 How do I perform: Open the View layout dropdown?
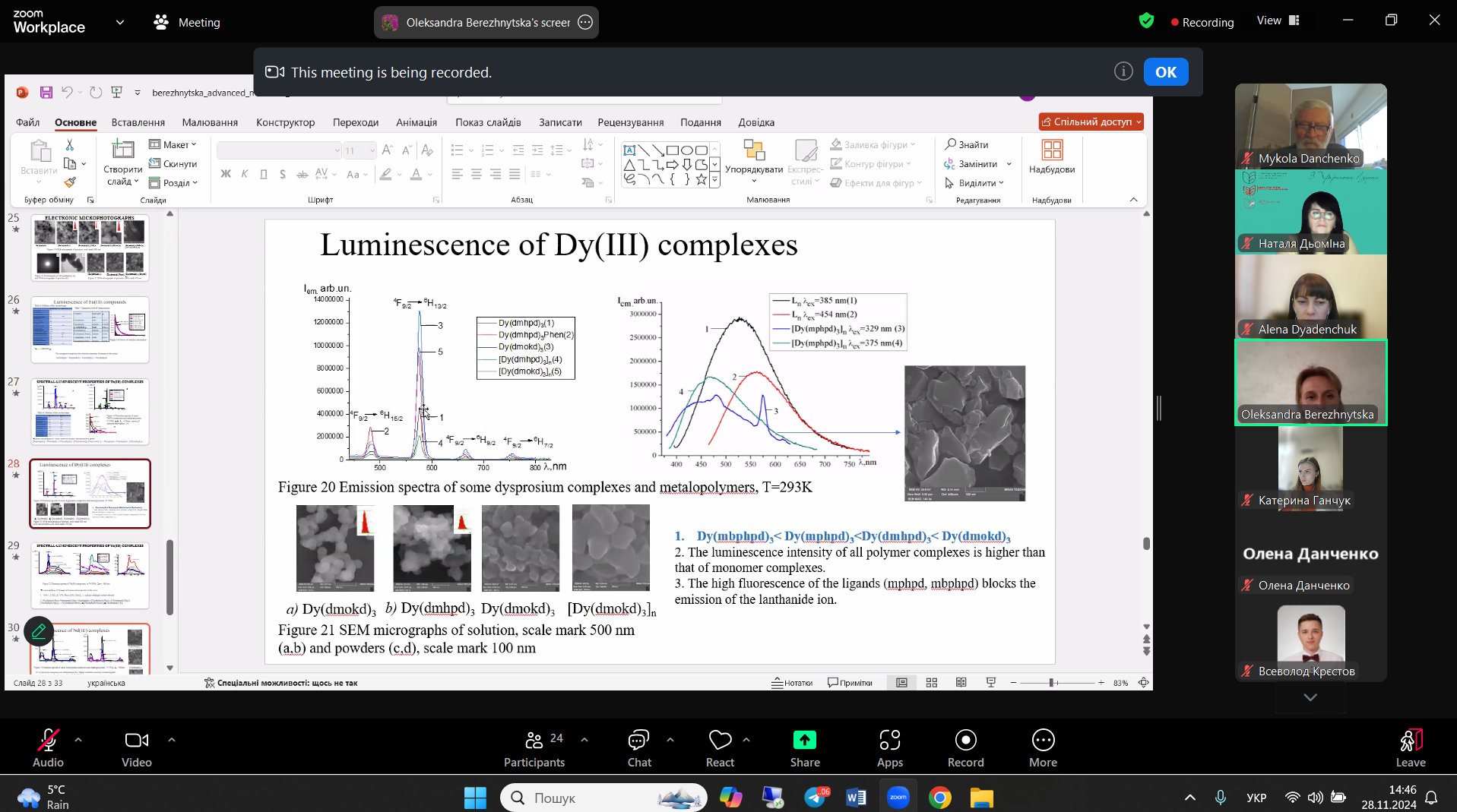pyautogui.click(x=1278, y=21)
